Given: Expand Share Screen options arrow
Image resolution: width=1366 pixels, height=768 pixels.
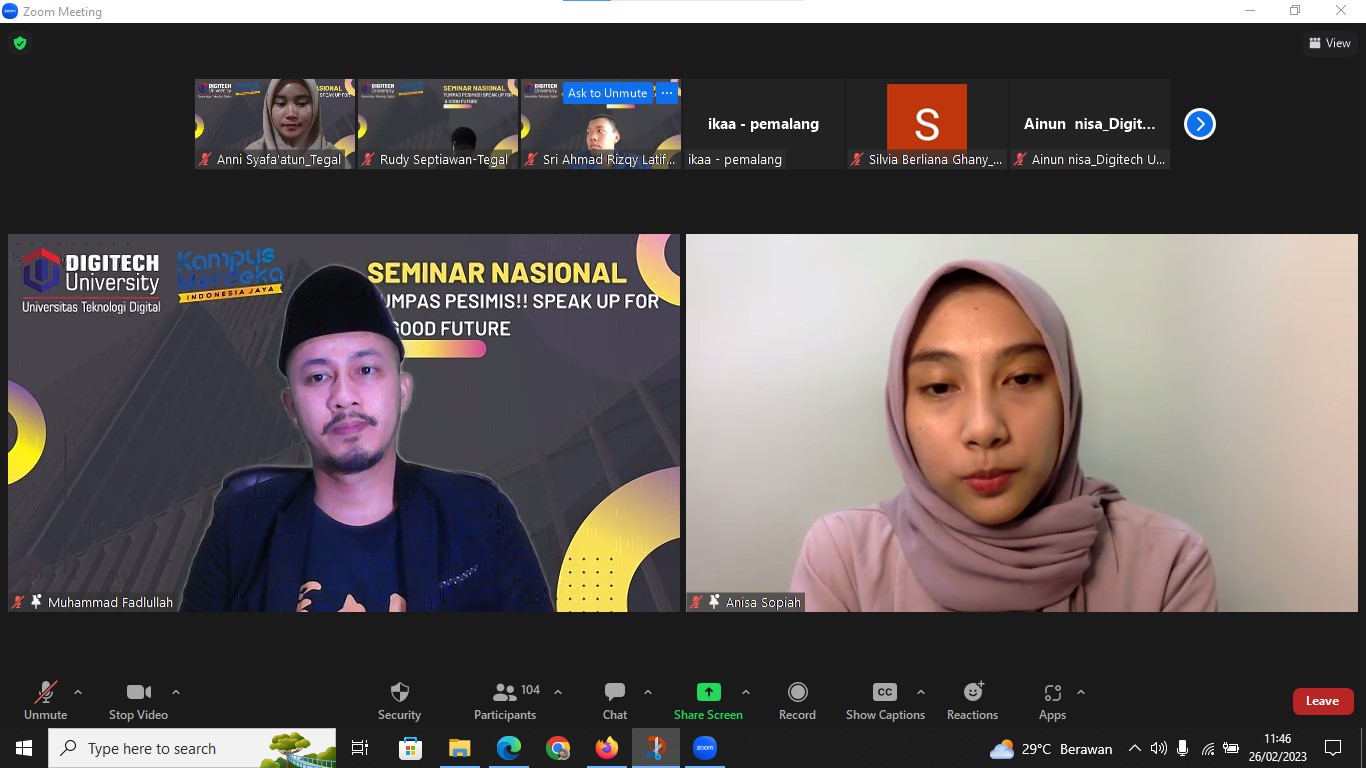Looking at the screenshot, I should [745, 692].
